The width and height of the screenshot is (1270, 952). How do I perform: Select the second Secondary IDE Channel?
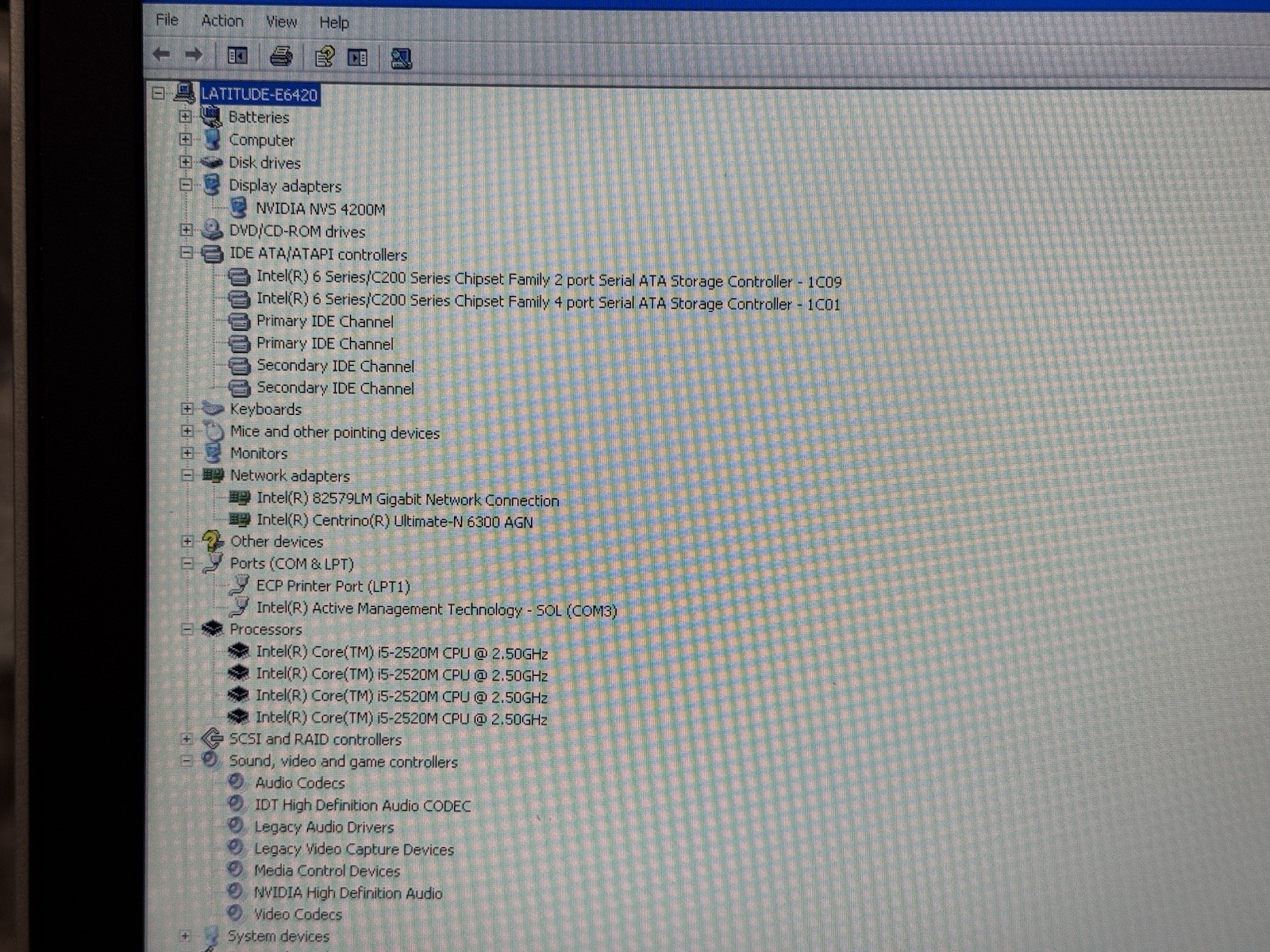(335, 388)
